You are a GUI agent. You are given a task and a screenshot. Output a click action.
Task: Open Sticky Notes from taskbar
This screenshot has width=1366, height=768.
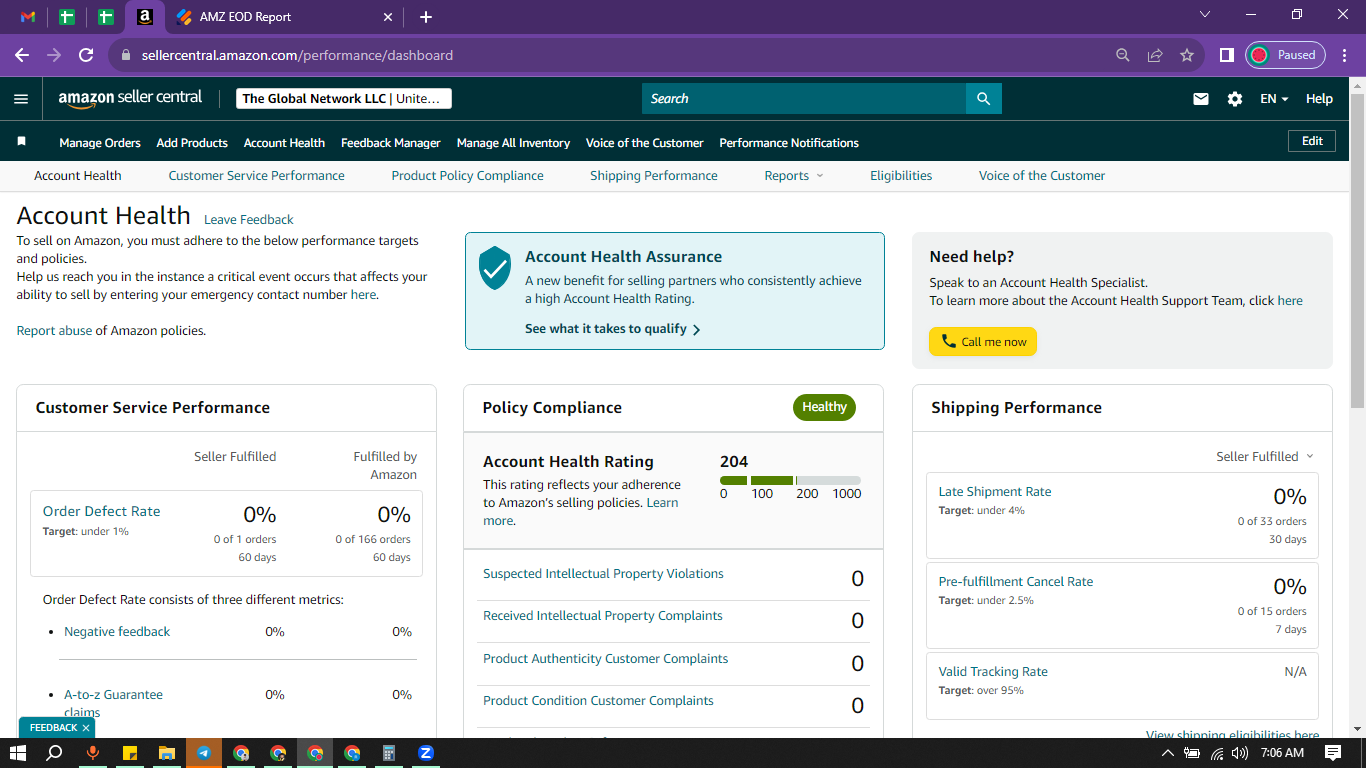point(130,753)
